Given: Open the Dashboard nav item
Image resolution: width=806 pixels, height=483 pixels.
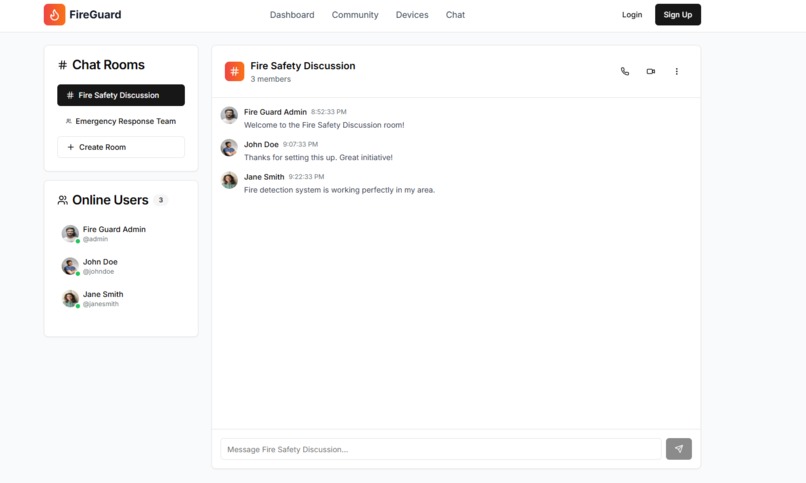Looking at the screenshot, I should tap(292, 15).
